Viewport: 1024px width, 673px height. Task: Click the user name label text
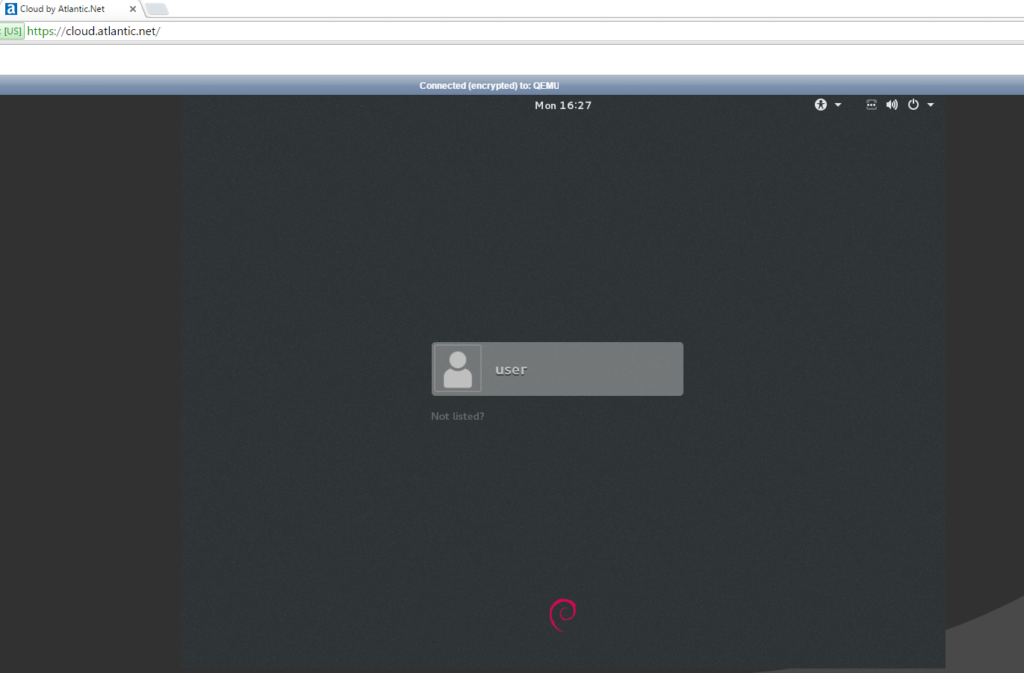click(510, 369)
